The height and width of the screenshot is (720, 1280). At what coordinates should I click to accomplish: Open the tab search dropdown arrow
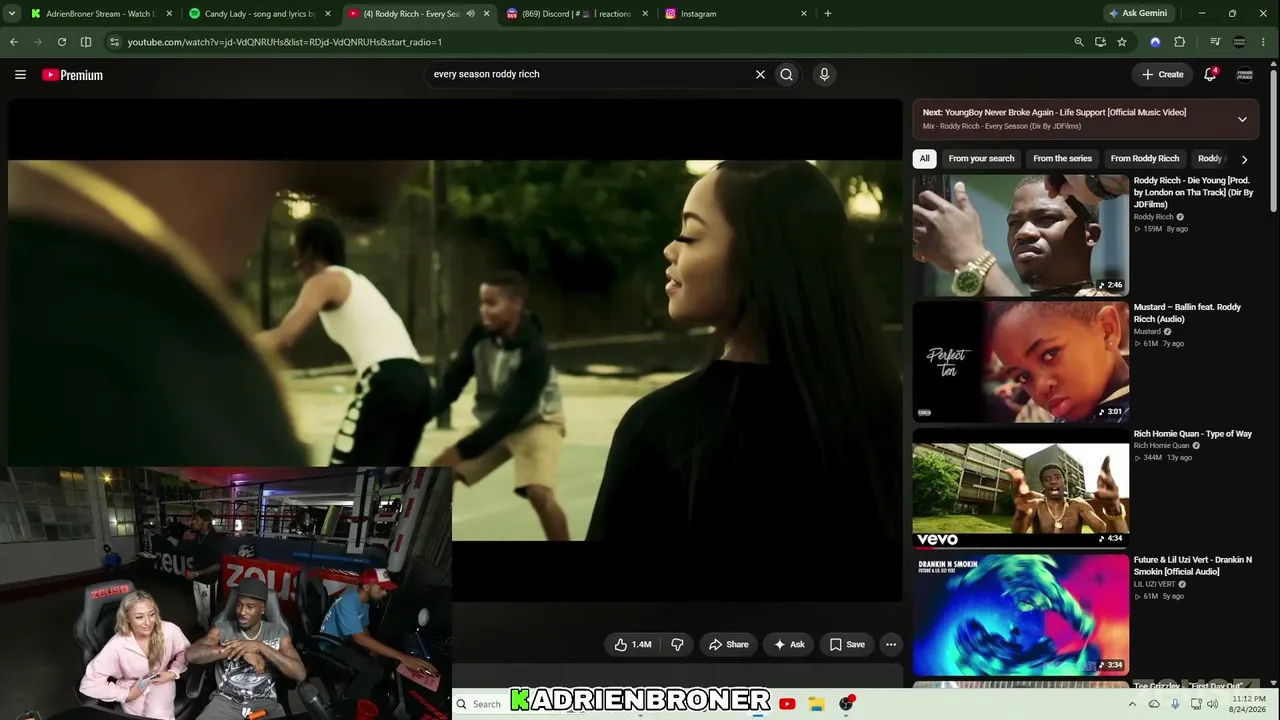14,14
